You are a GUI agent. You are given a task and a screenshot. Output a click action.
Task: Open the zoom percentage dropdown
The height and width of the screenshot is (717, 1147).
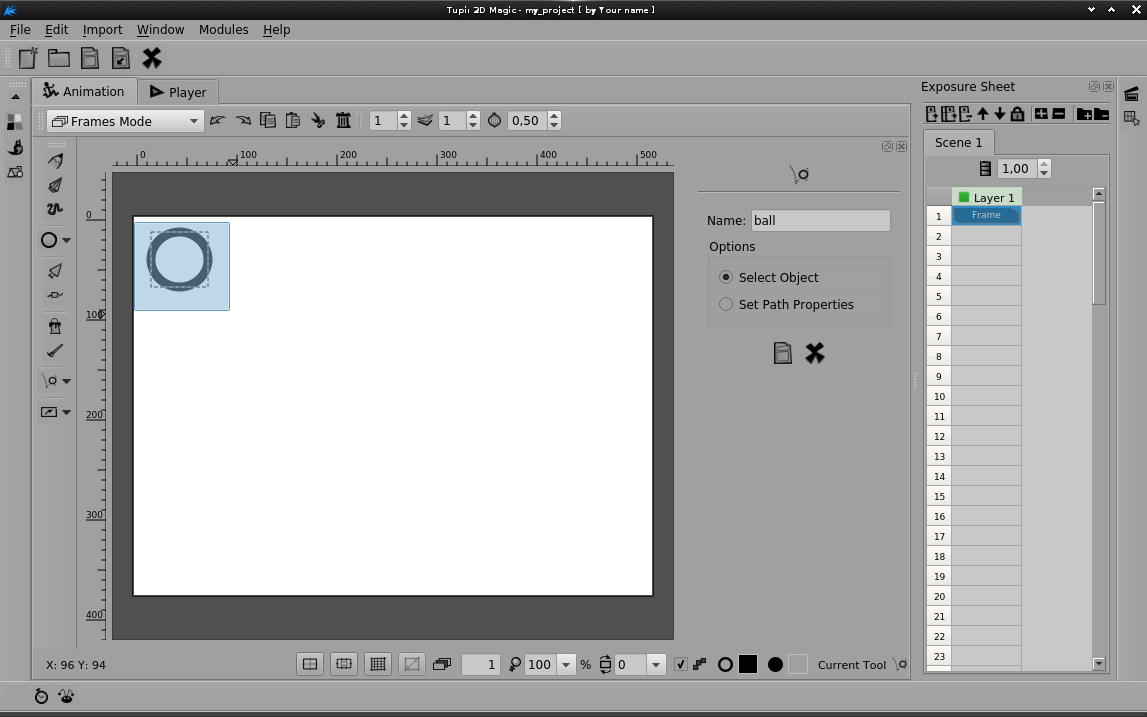566,664
